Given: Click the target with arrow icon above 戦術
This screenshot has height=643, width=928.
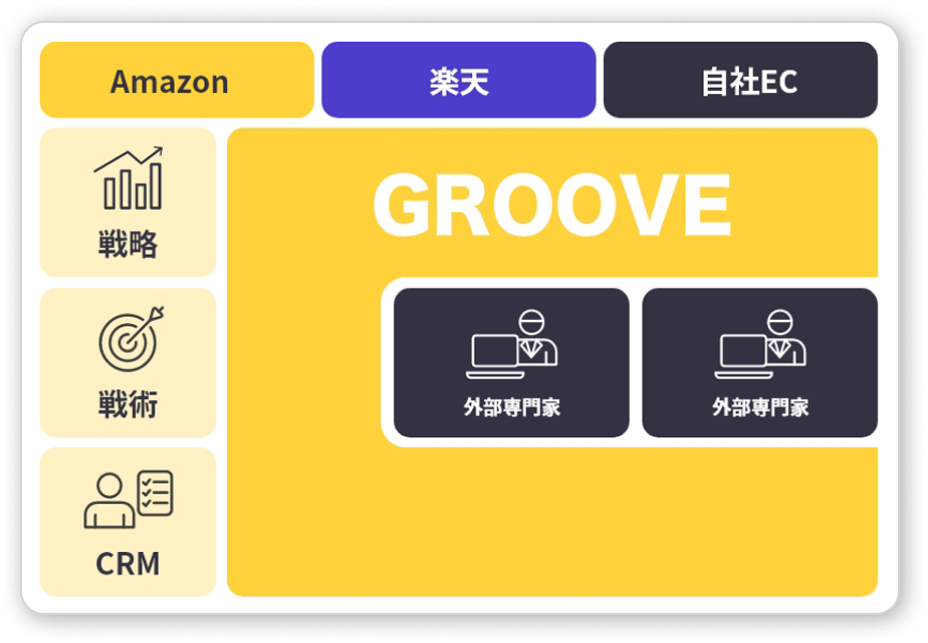Looking at the screenshot, I should pos(131,339).
